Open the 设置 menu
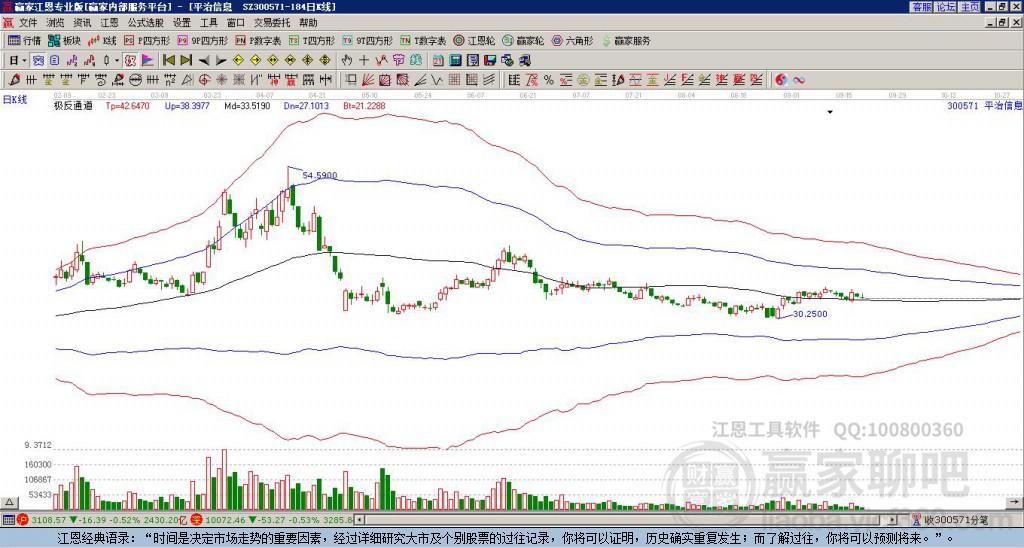This screenshot has width=1024, height=548. pos(182,23)
